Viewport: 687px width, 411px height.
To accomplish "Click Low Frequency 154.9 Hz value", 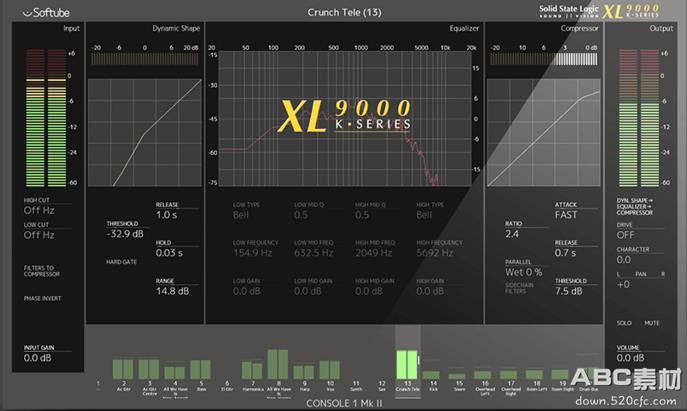I will pyautogui.click(x=253, y=253).
